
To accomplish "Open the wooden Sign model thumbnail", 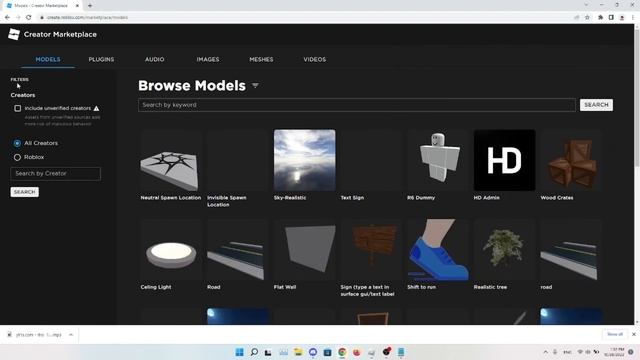I will coord(371,250).
